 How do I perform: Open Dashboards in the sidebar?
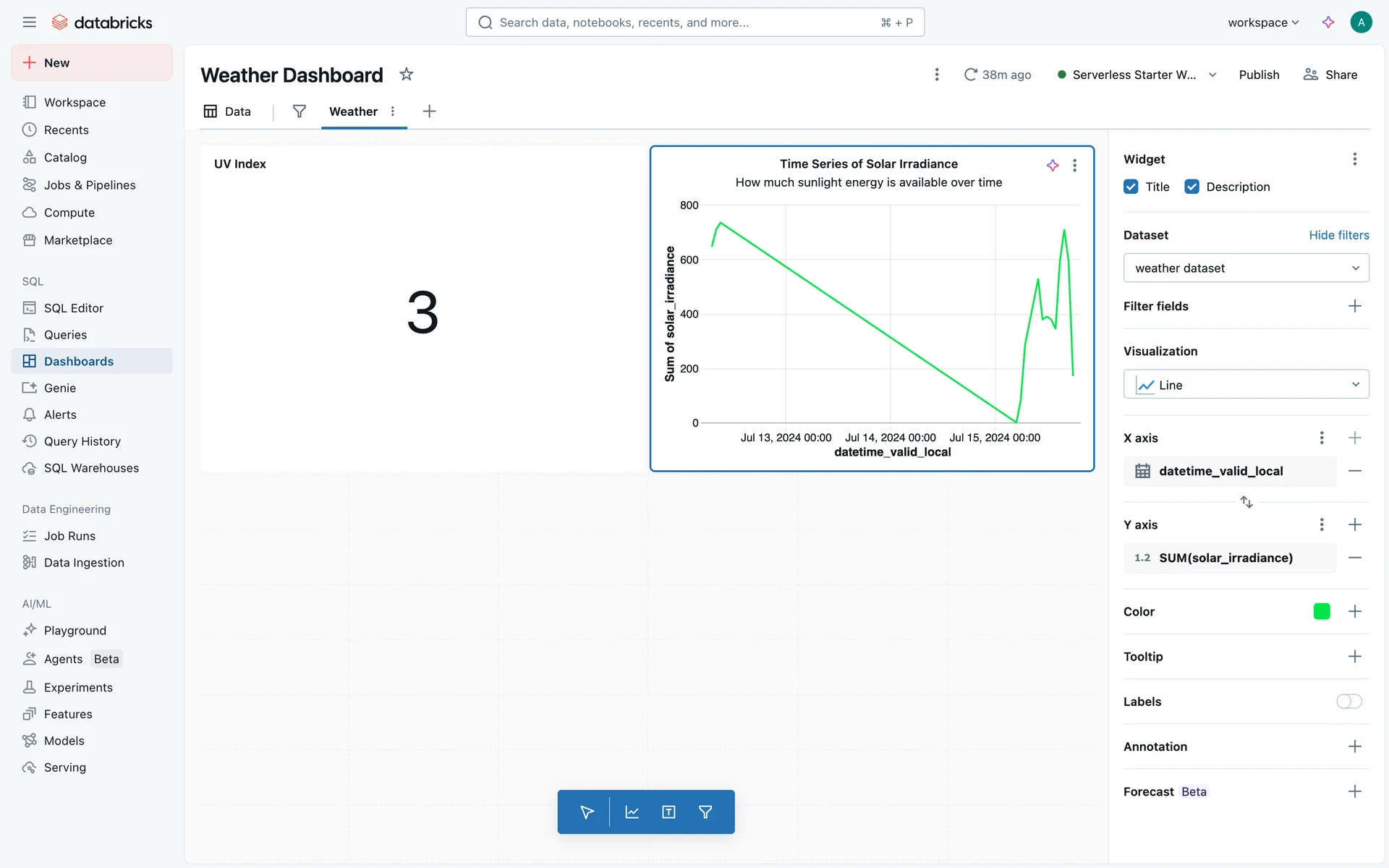pyautogui.click(x=79, y=361)
